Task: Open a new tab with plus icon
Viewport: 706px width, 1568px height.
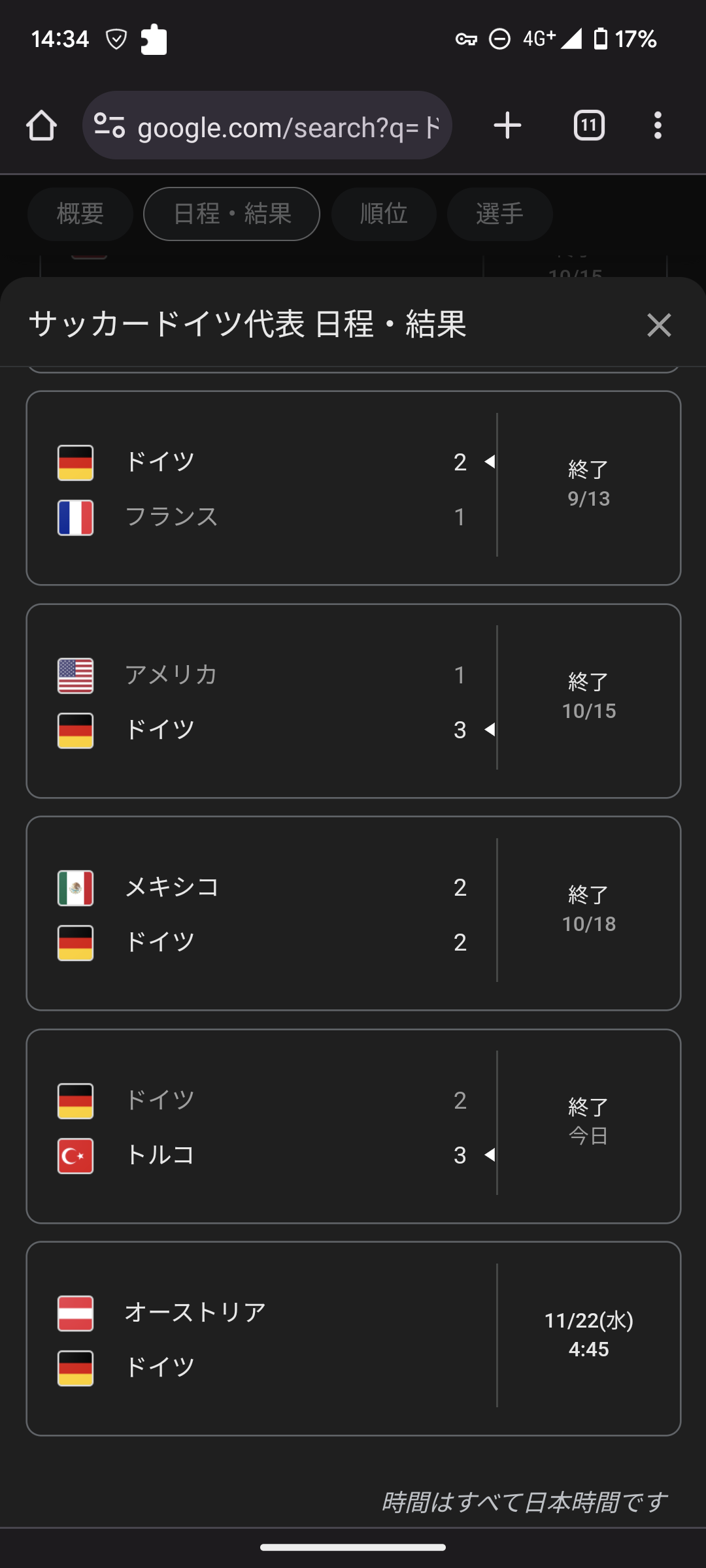Action: point(507,125)
